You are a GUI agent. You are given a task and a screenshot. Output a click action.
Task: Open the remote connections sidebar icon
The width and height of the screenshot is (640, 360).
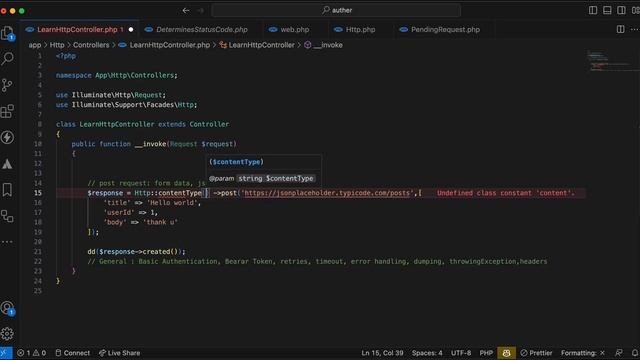(7, 216)
